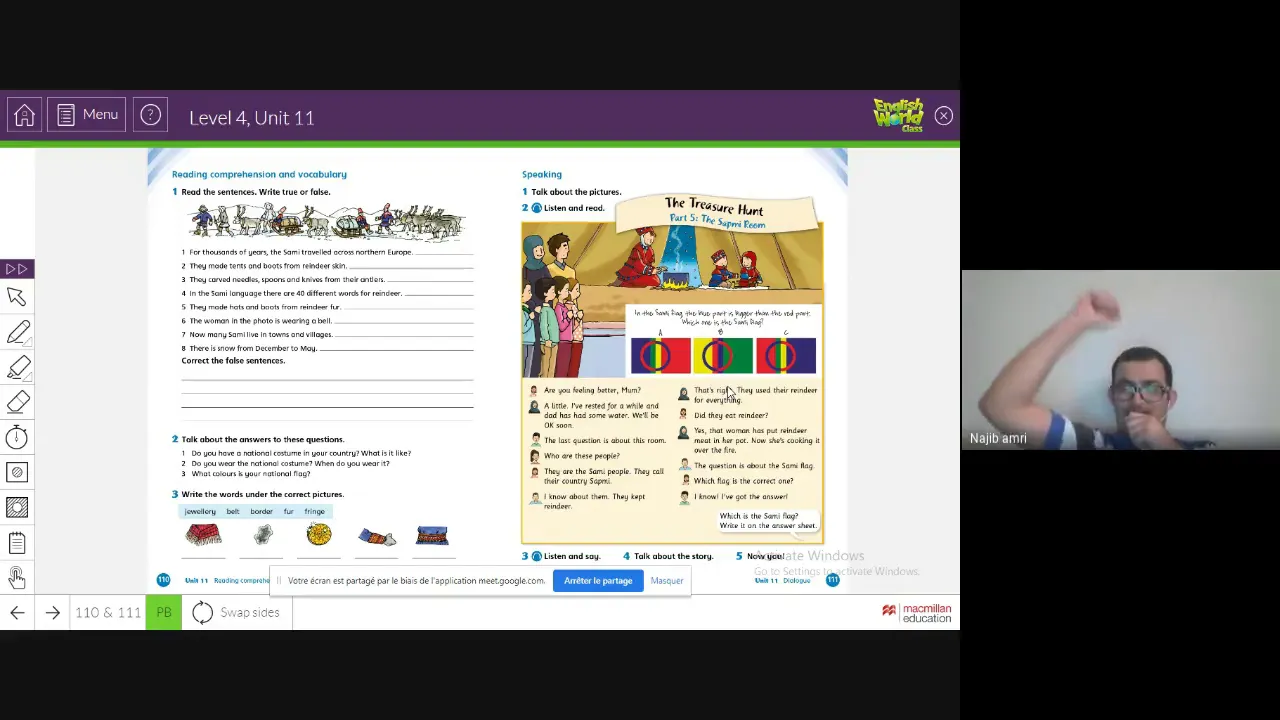Expand the left toolbar double arrows

point(16,269)
